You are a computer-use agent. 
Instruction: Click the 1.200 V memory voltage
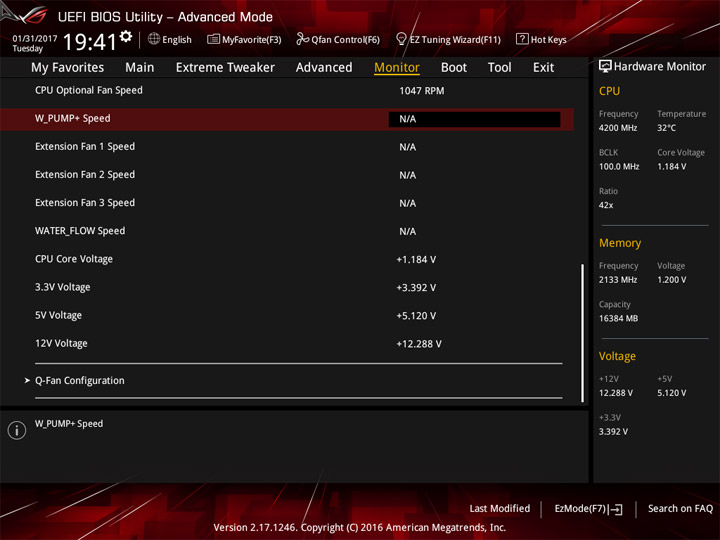tap(671, 280)
